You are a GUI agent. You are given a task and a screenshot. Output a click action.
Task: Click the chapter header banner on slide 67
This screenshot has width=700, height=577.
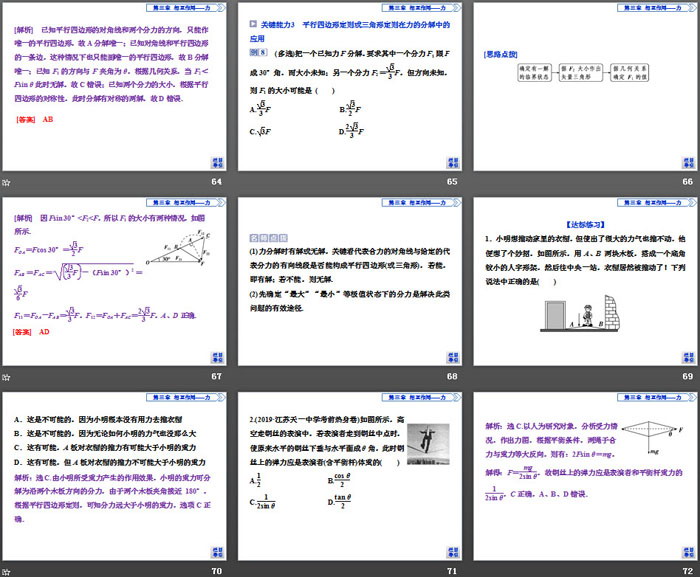186,202
